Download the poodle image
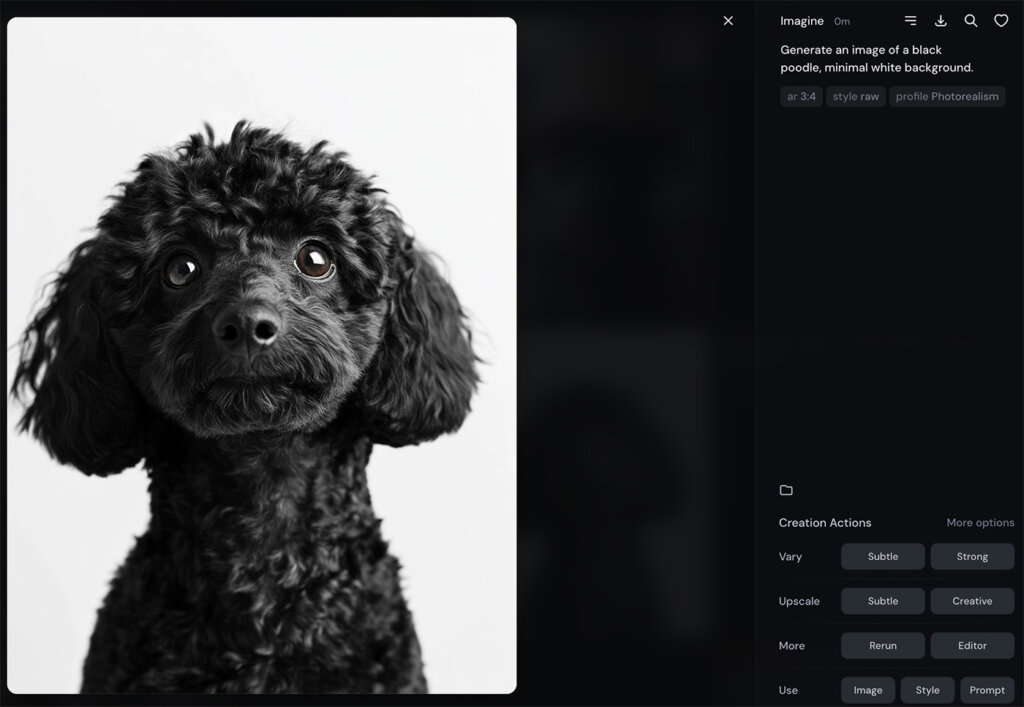Viewport: 1024px width, 707px height. [940, 21]
